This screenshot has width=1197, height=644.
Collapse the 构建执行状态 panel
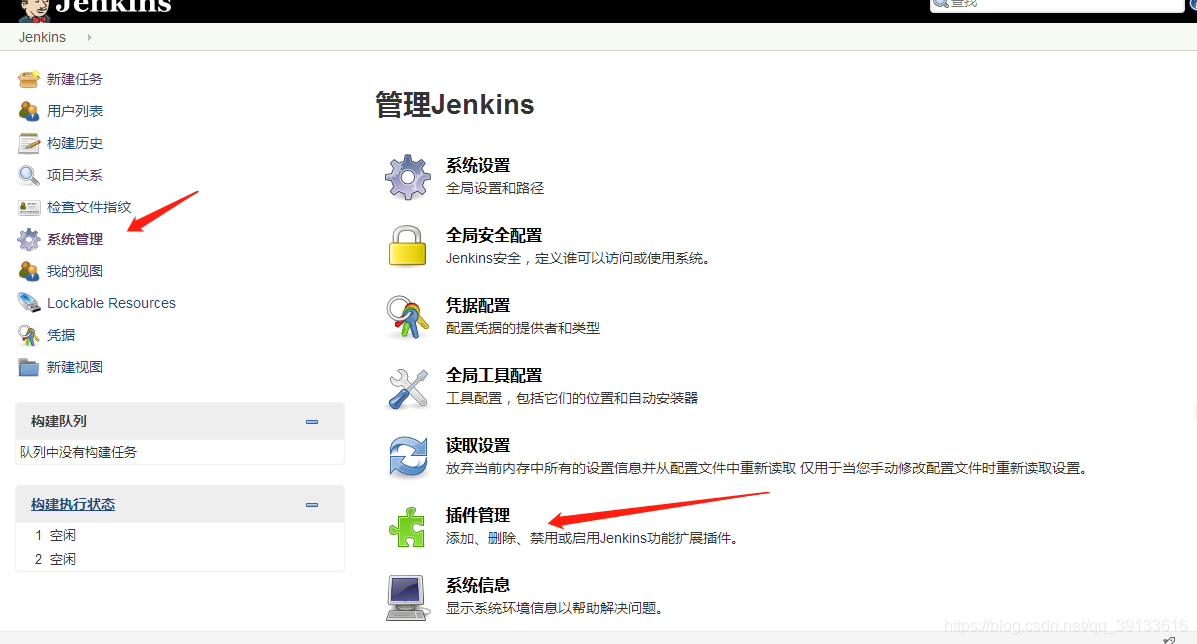click(x=311, y=505)
